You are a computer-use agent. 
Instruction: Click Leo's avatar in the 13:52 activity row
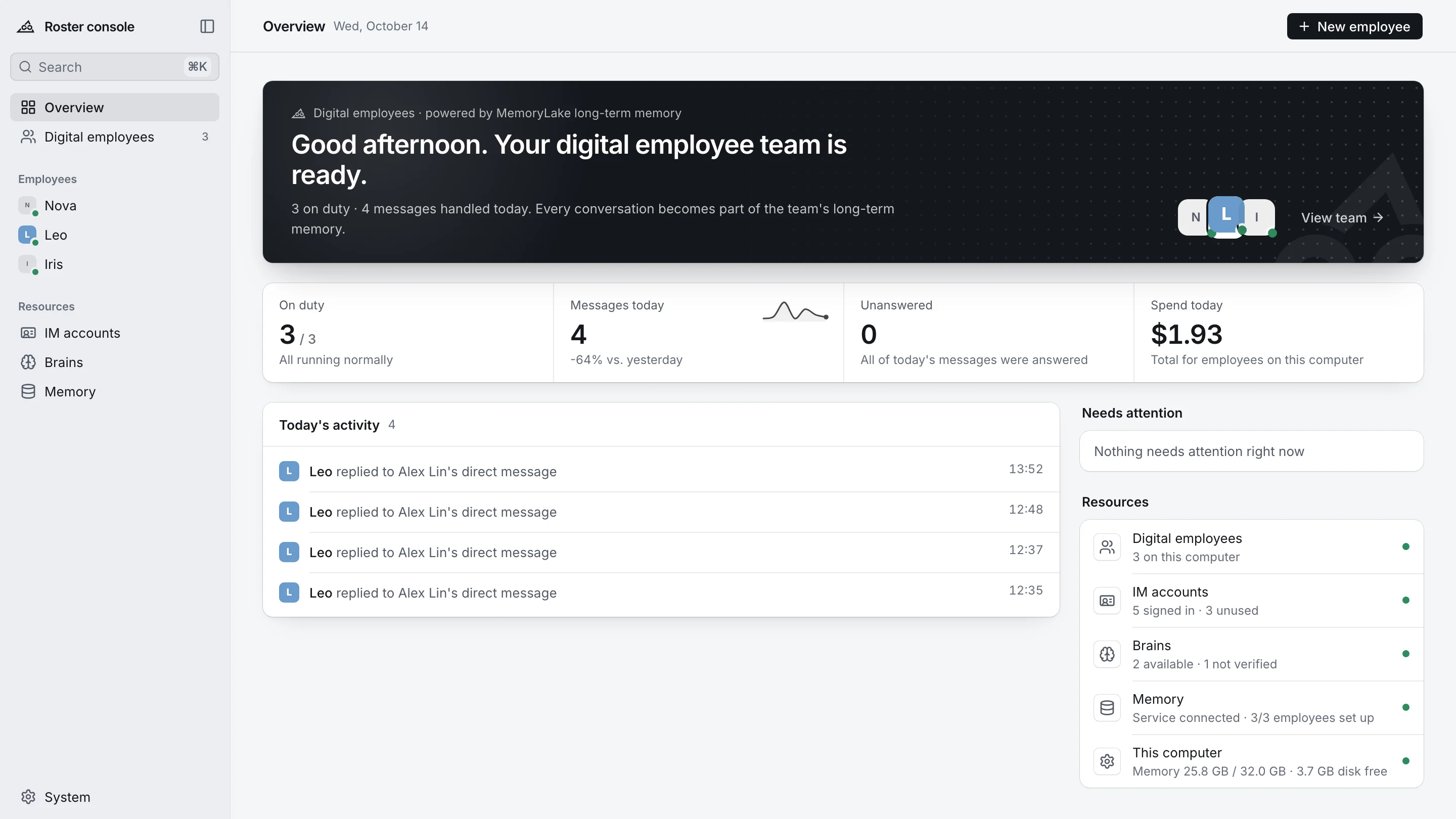289,471
